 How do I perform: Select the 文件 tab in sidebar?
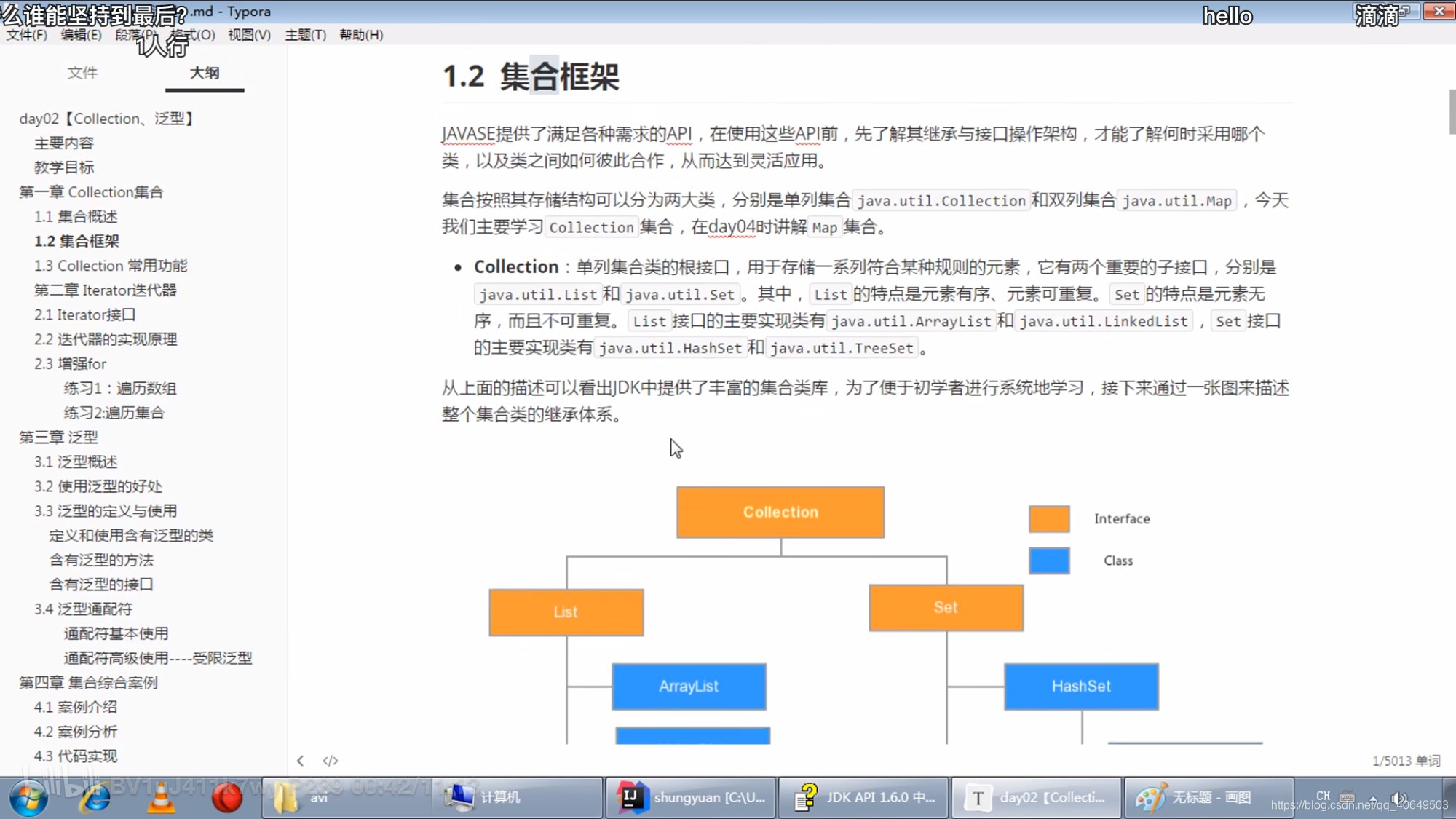(x=82, y=72)
